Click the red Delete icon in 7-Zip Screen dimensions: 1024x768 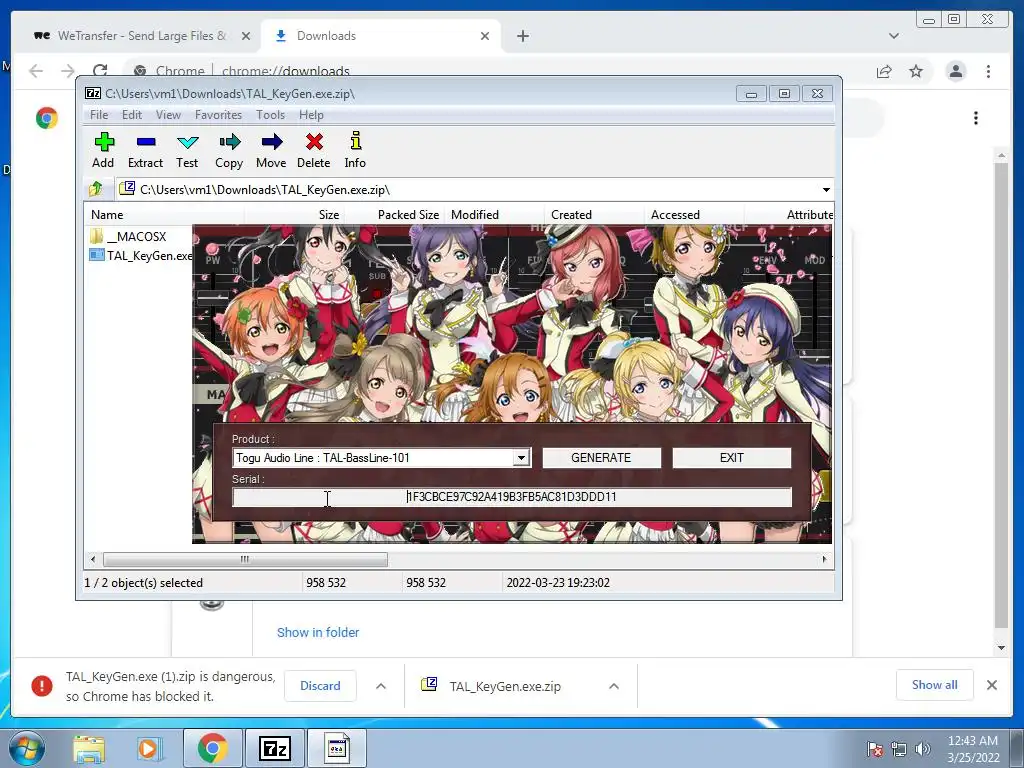click(313, 150)
